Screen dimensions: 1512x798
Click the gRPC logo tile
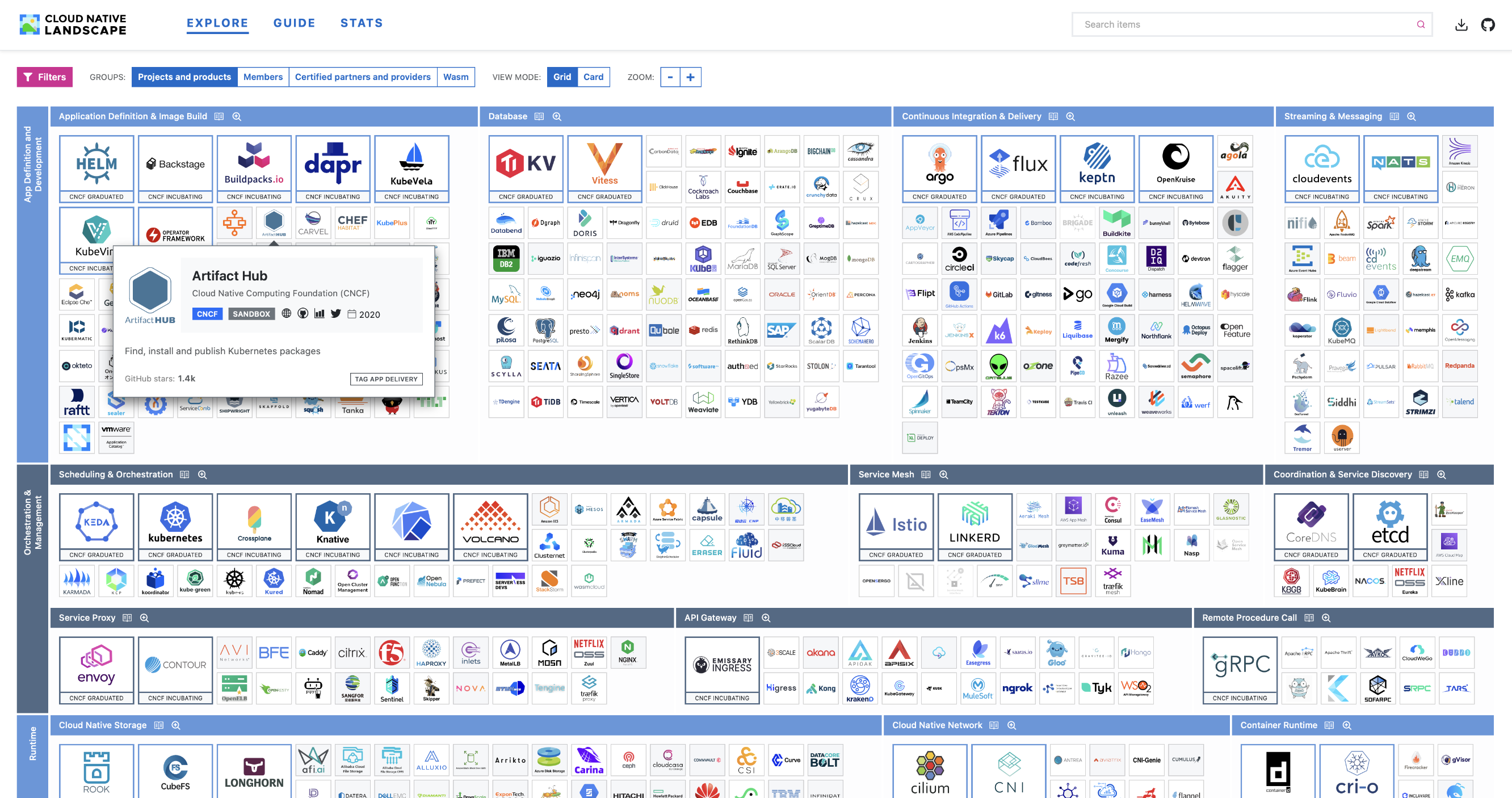click(x=1240, y=664)
